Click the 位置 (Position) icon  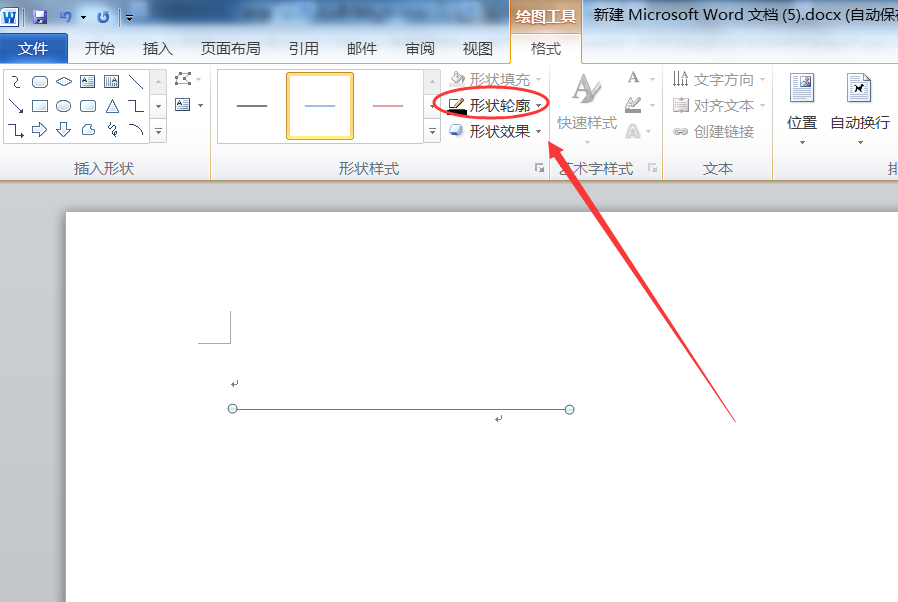coord(802,89)
